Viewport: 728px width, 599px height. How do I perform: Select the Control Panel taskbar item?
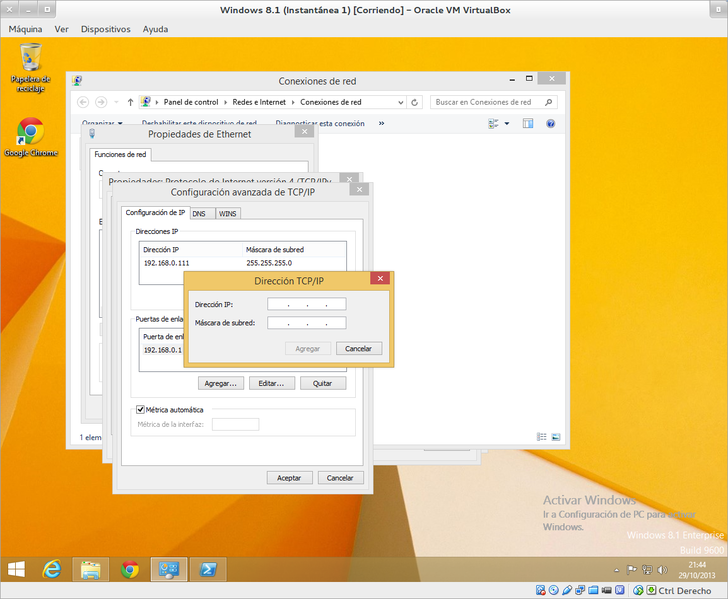tap(169, 569)
